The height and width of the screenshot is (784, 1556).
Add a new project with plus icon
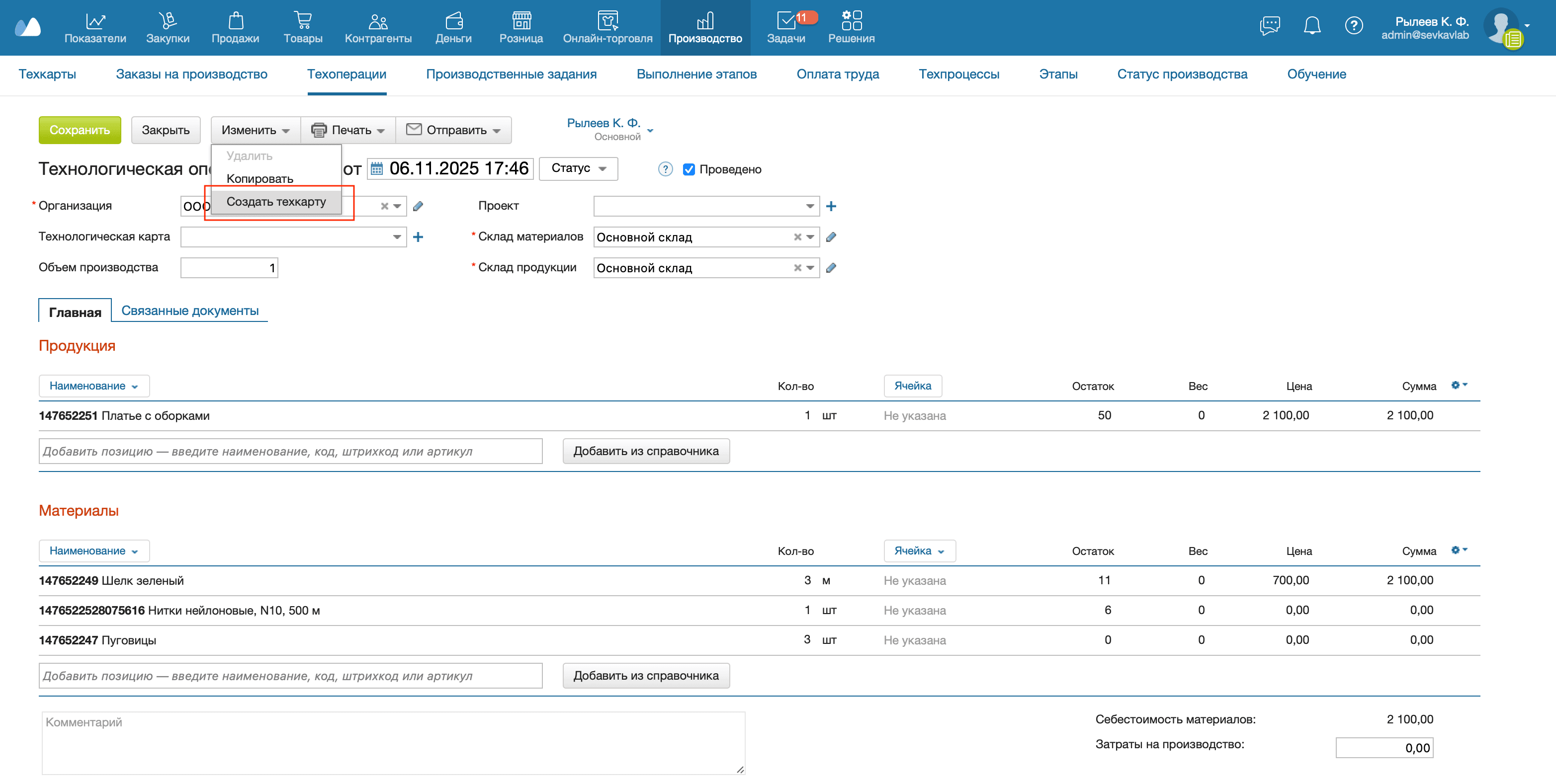pyautogui.click(x=831, y=206)
